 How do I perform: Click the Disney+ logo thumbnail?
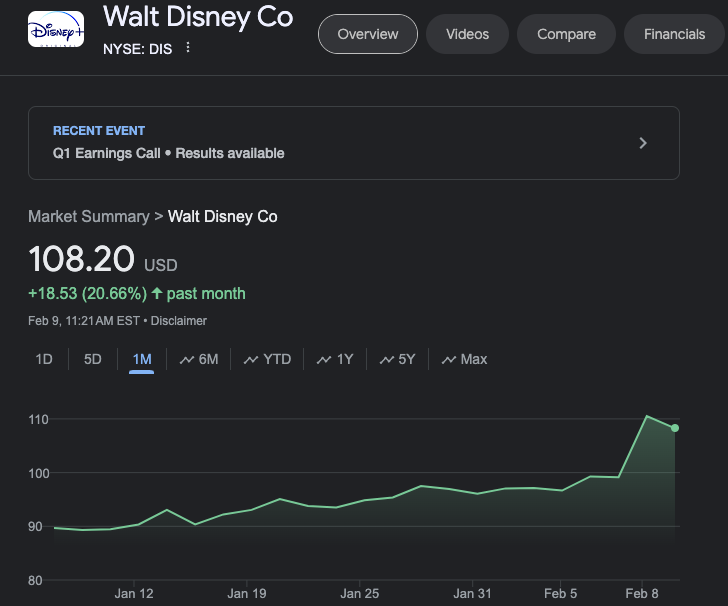coord(56,31)
